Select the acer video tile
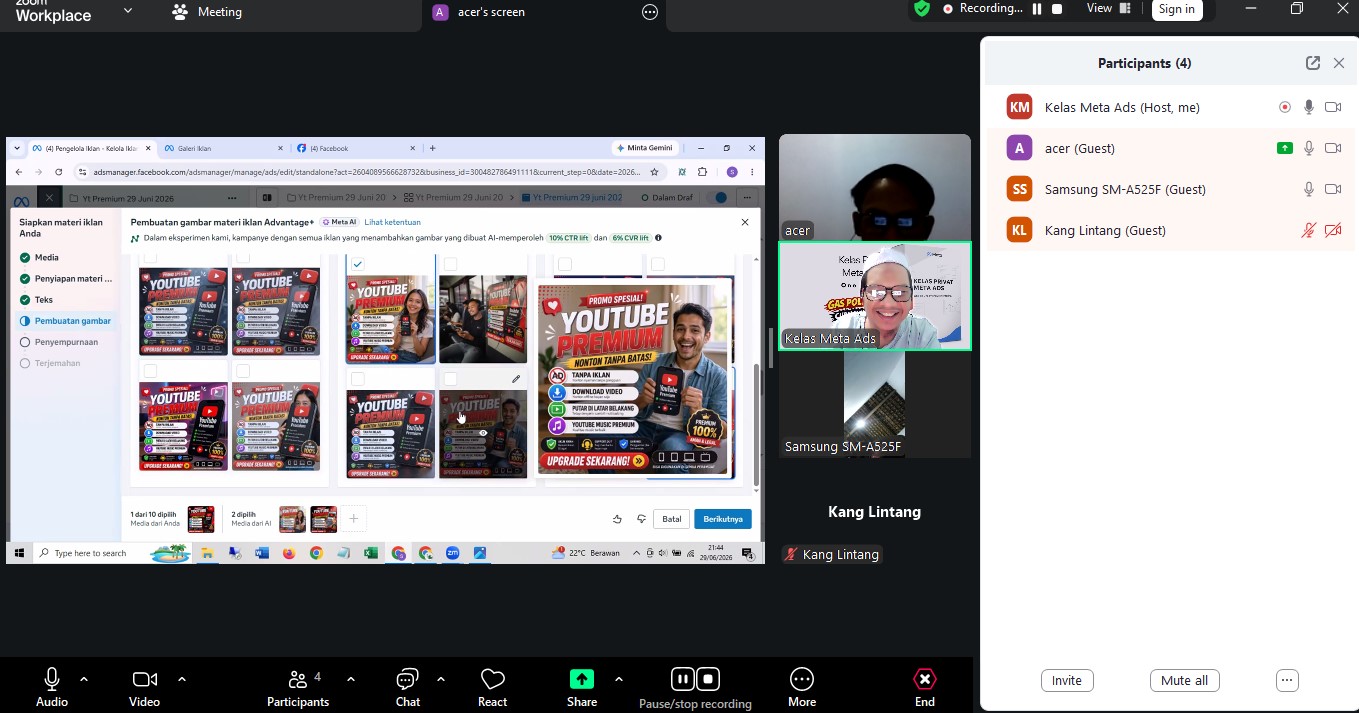 [875, 187]
